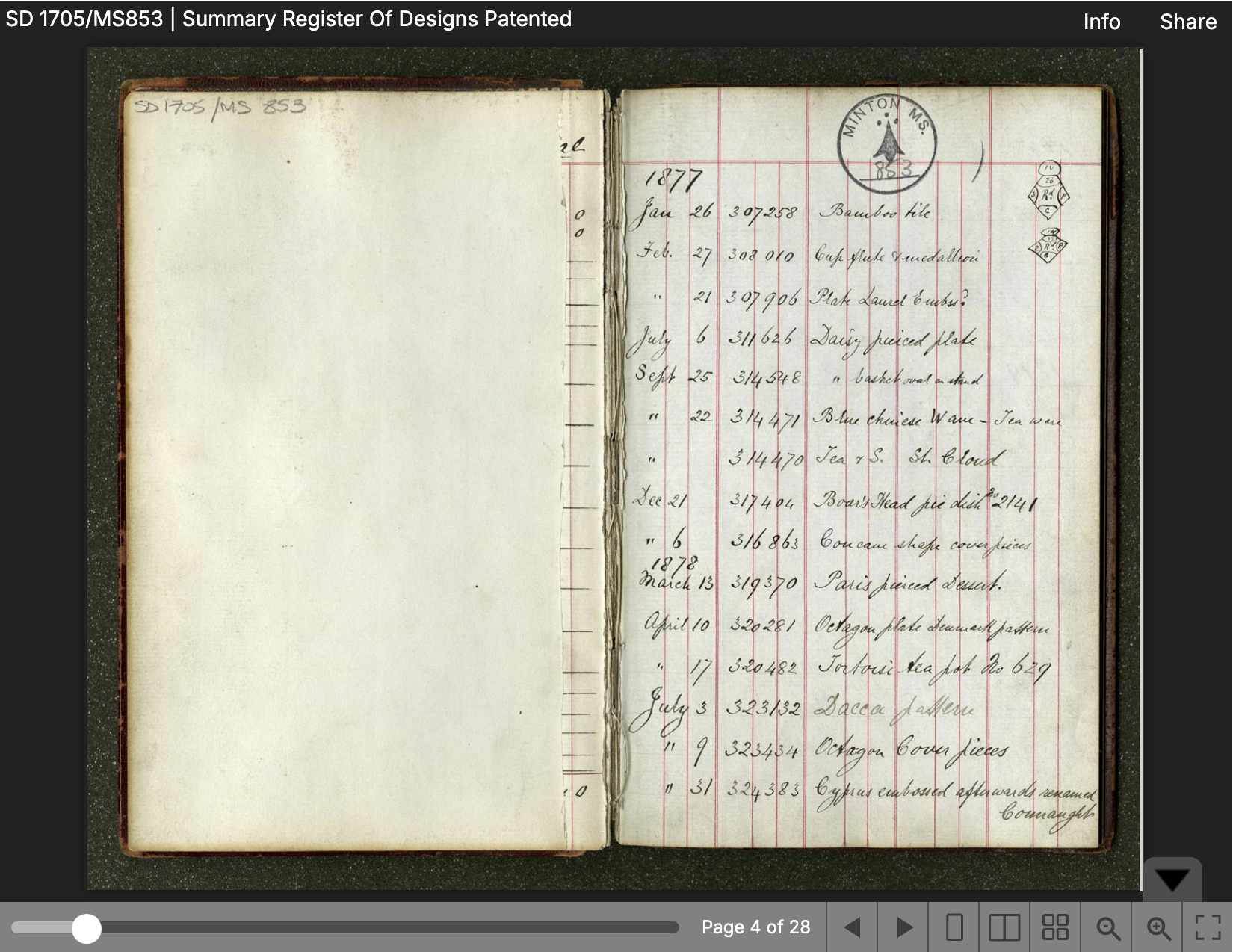The width and height of the screenshot is (1233, 952).
Task: Zoom in with the plus magnifier
Action: coord(1158,928)
